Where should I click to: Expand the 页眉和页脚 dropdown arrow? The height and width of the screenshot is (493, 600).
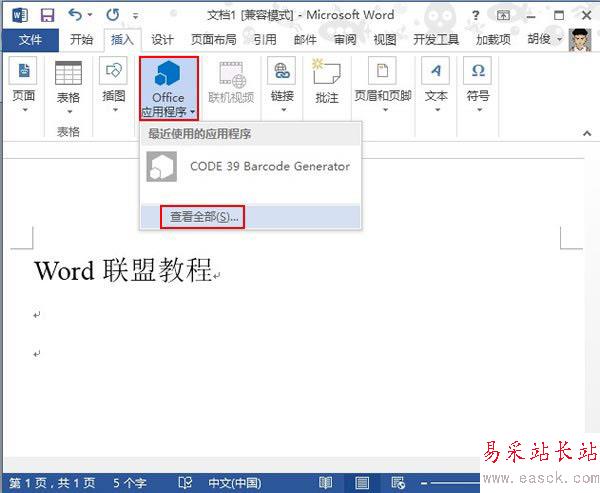coord(385,110)
